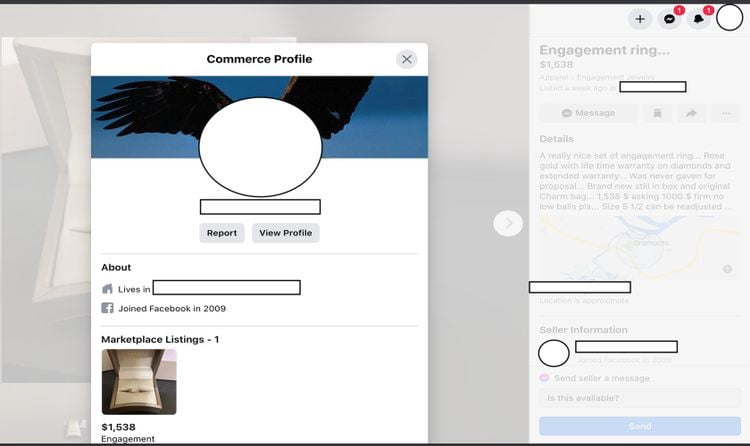Open the approximate location map
This screenshot has height=446, width=750.
[640, 247]
